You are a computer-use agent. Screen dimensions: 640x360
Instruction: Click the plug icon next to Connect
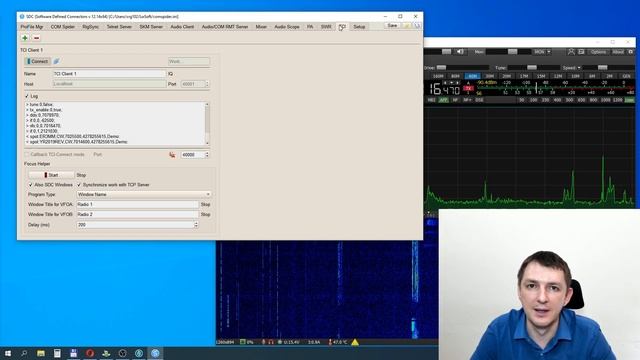56,61
